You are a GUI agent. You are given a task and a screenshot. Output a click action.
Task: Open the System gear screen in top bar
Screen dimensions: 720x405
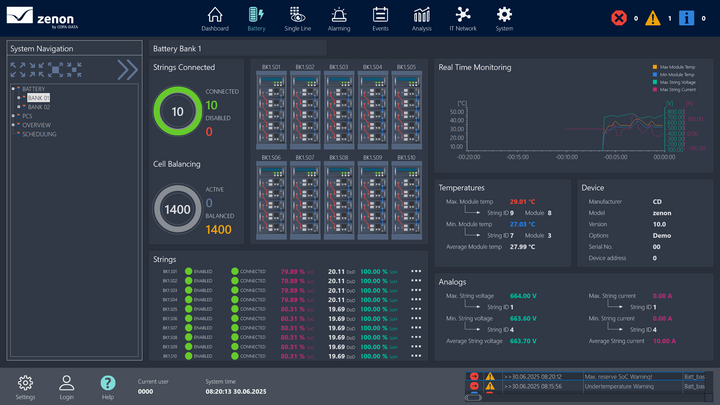click(x=504, y=19)
